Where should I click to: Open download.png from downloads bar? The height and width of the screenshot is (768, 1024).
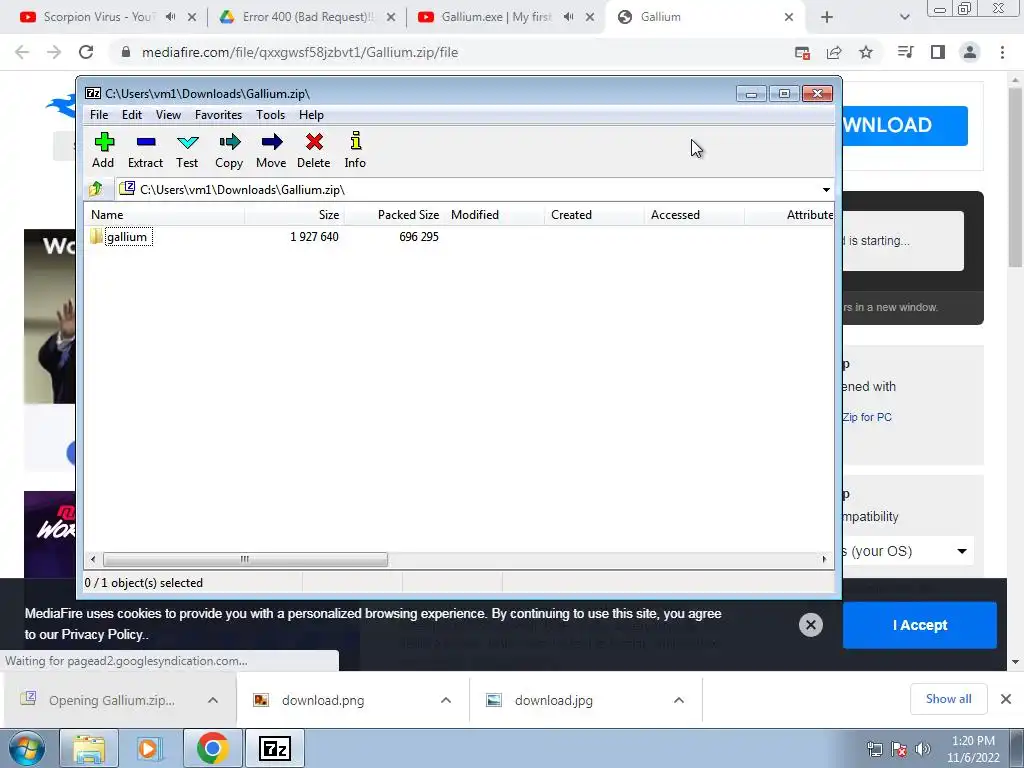point(323,700)
